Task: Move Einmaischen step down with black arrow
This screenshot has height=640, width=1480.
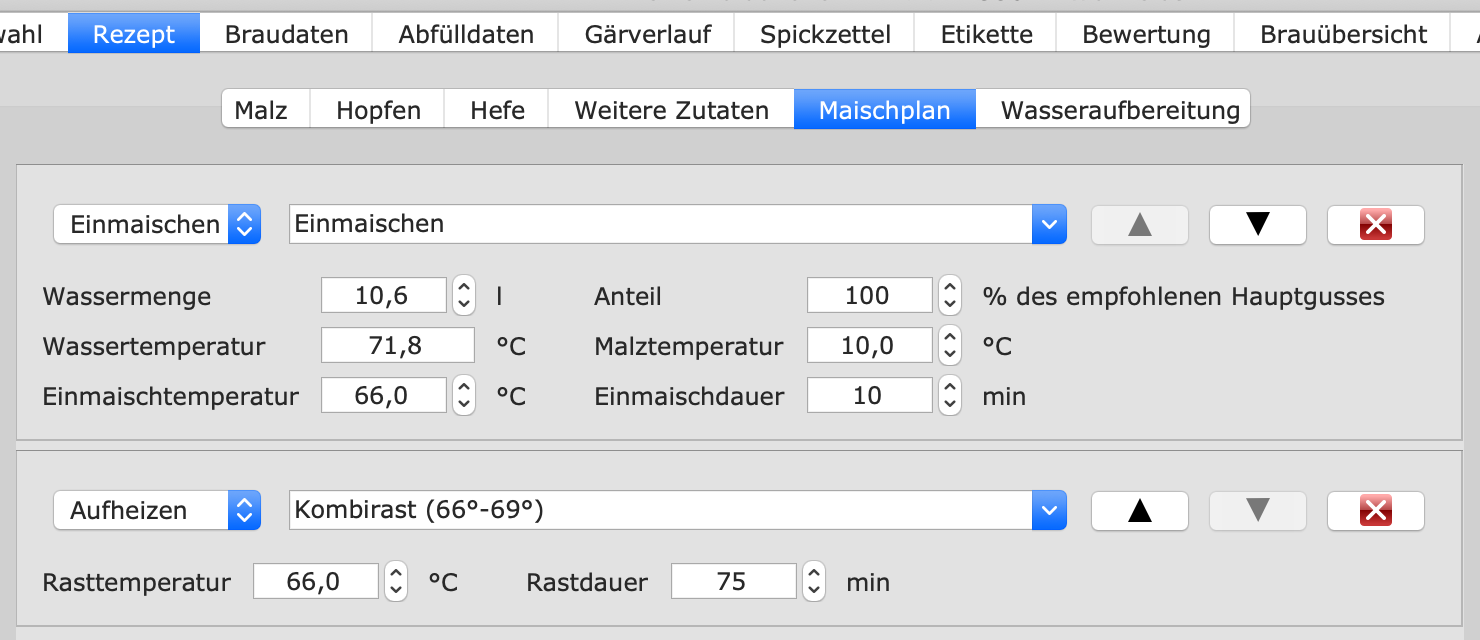Action: [x=1257, y=225]
